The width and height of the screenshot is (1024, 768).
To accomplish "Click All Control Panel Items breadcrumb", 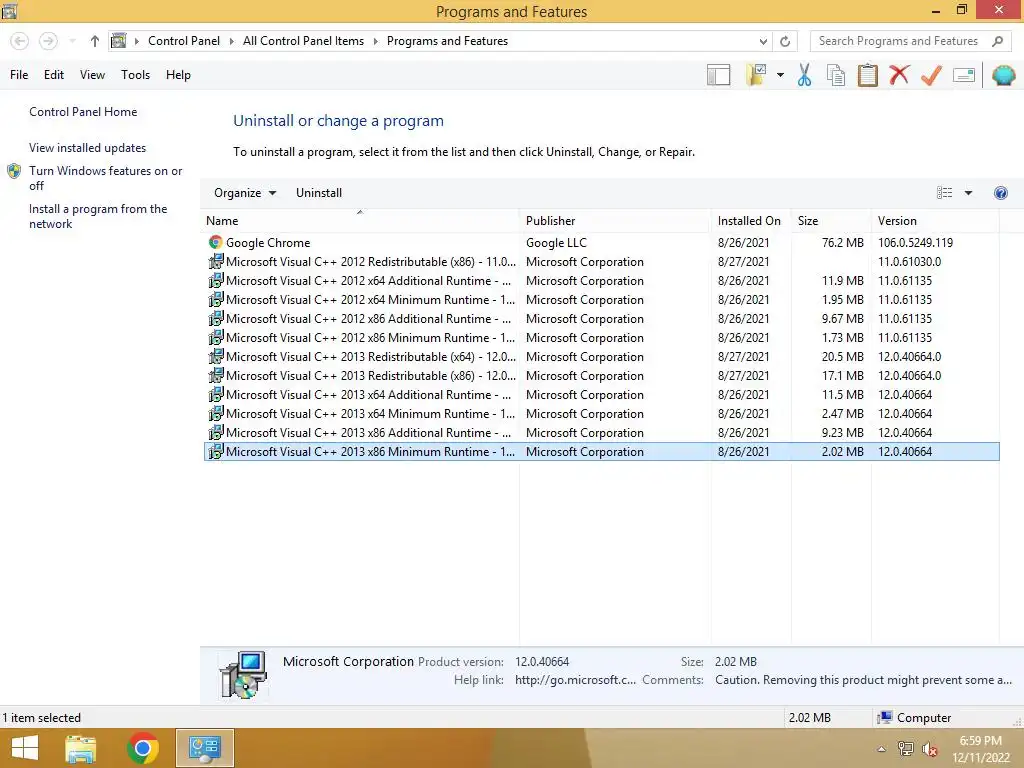I will click(303, 41).
